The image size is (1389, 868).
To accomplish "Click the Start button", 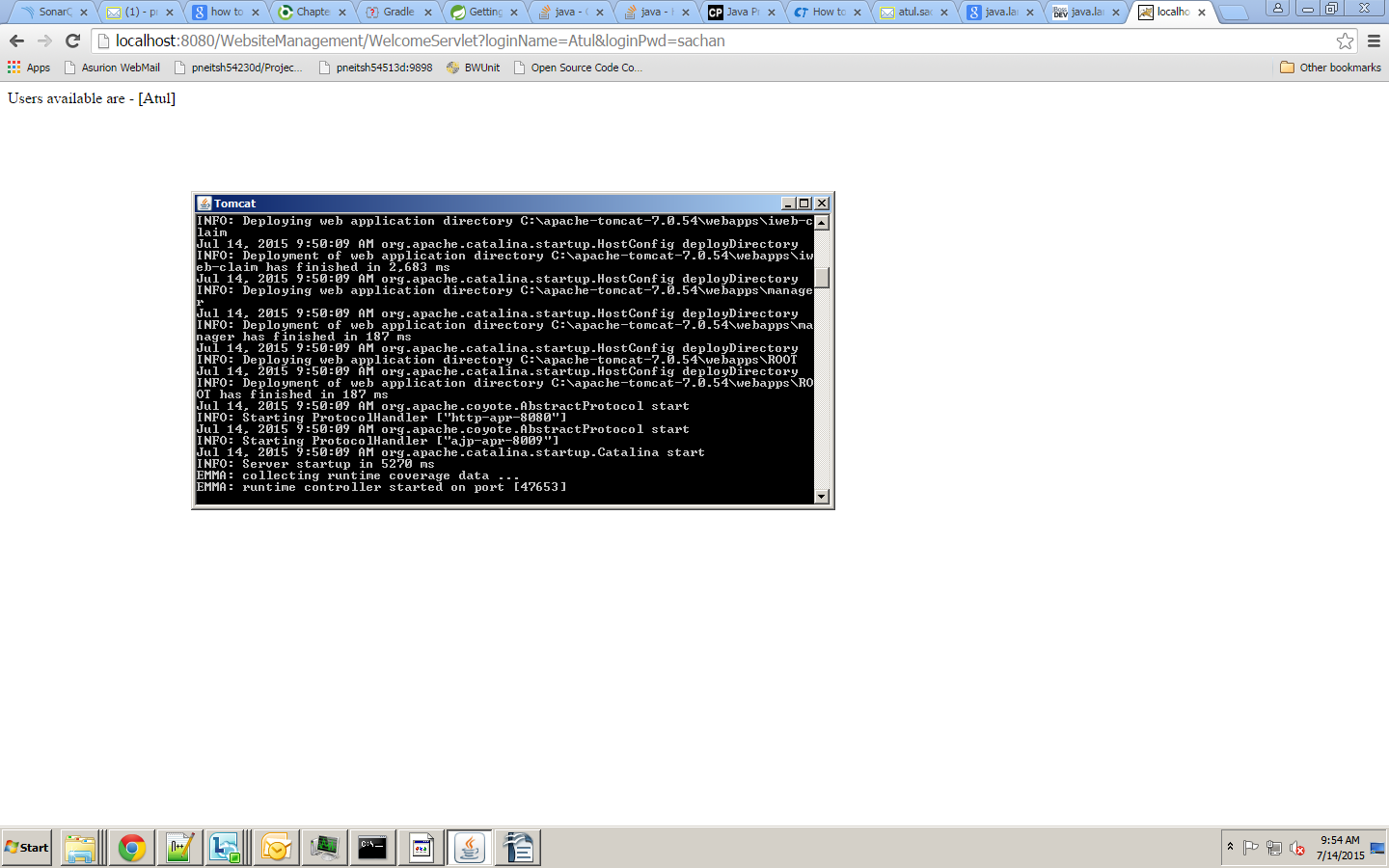I will pyautogui.click(x=26, y=847).
